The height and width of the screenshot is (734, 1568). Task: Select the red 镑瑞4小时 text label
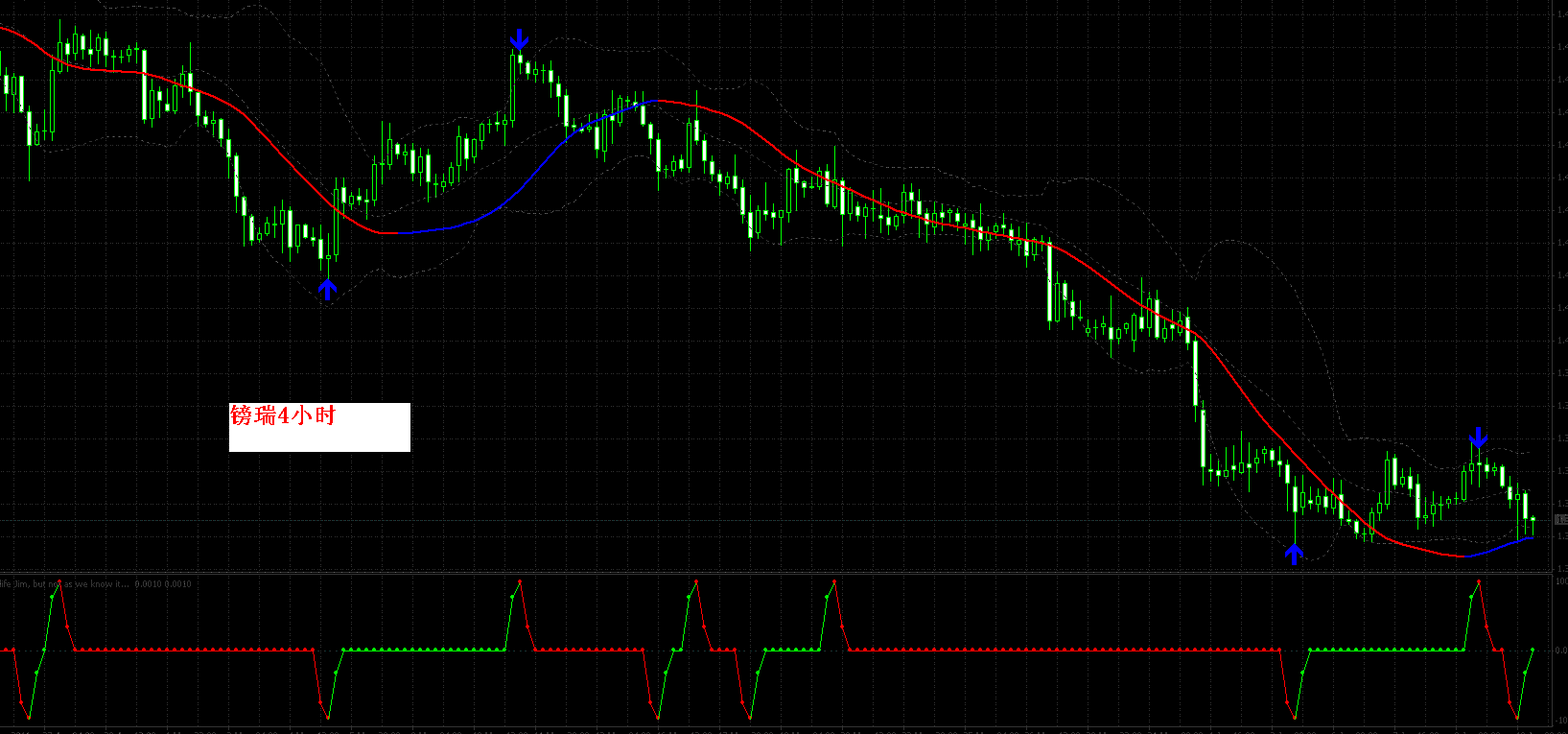click(x=283, y=415)
